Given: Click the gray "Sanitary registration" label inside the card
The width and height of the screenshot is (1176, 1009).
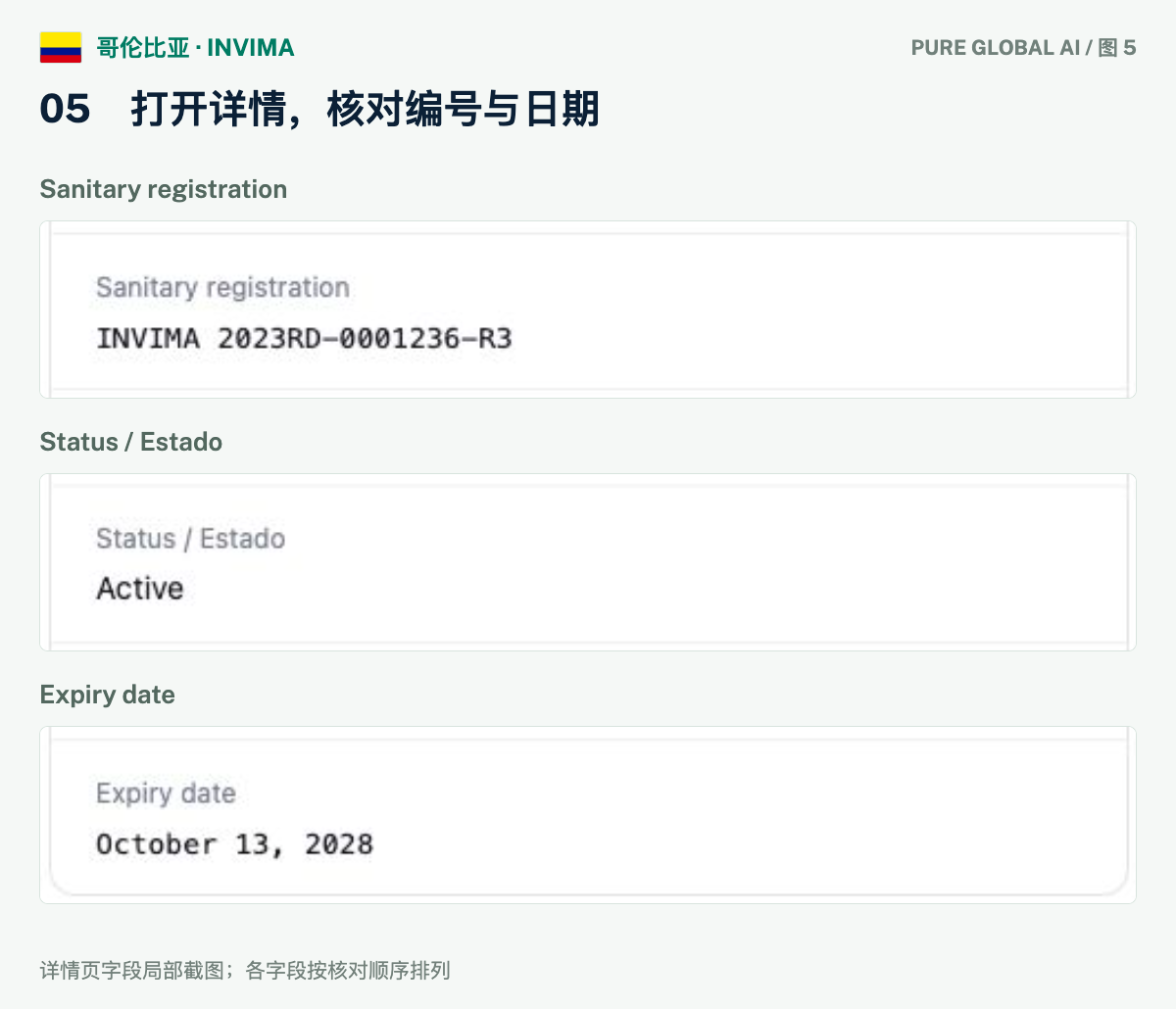Looking at the screenshot, I should click(x=222, y=287).
